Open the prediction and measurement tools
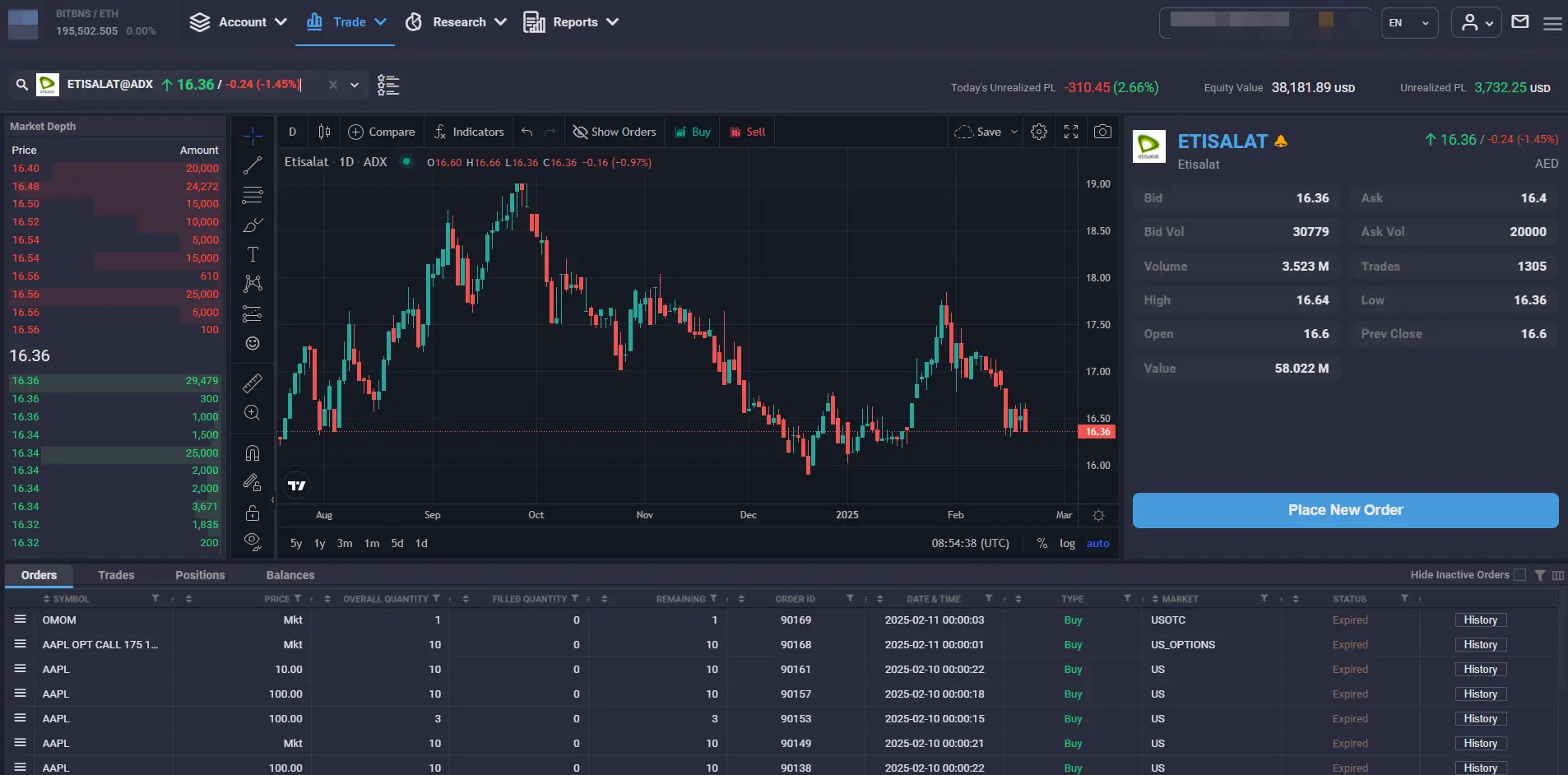 click(253, 313)
